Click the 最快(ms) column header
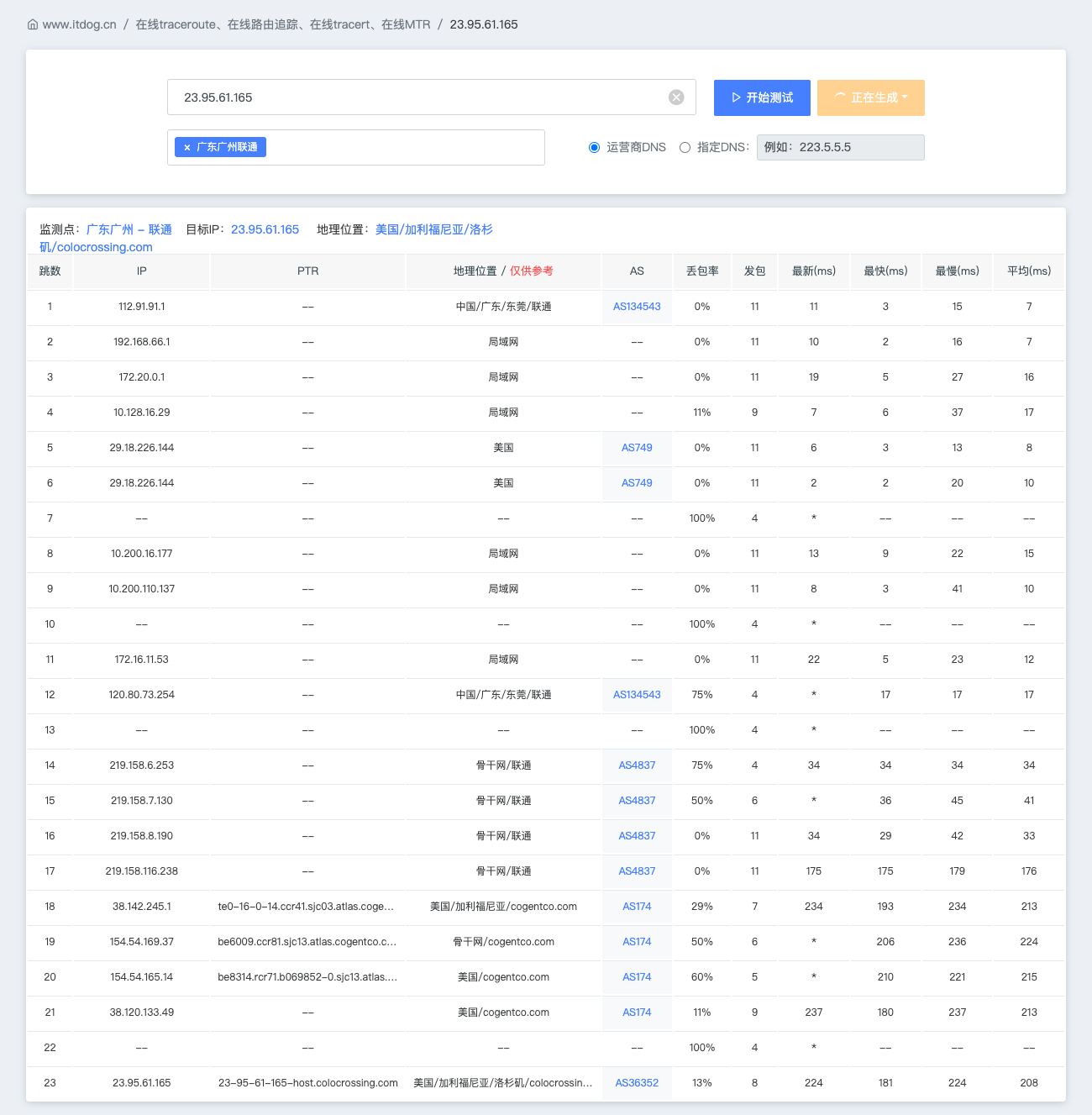 885,271
